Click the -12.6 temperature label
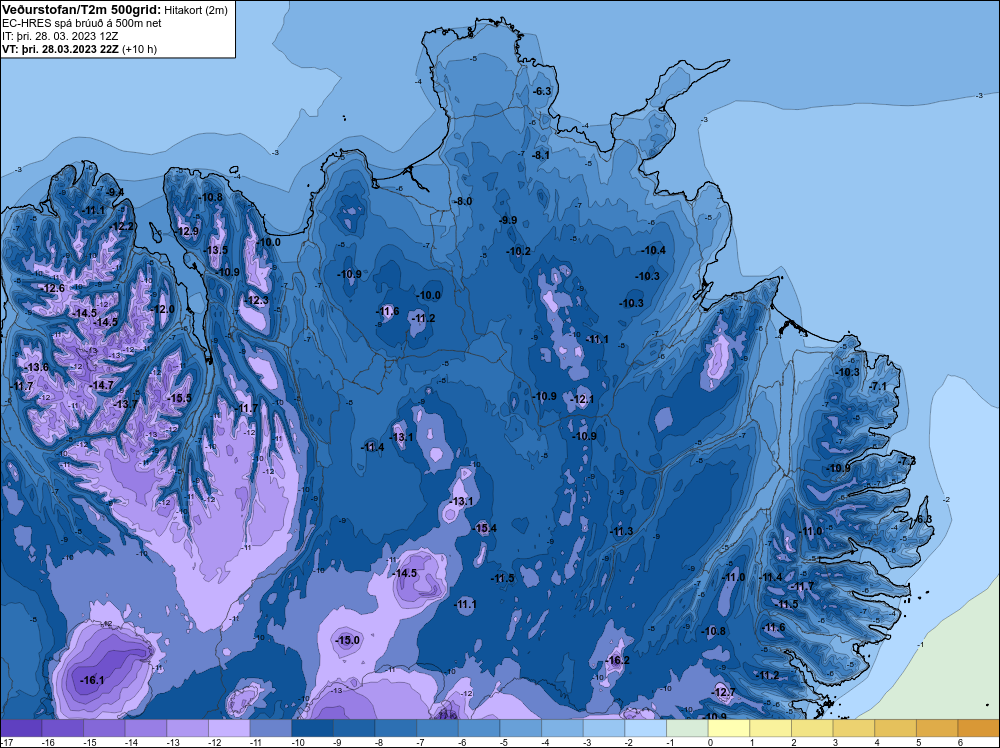 coord(53,288)
